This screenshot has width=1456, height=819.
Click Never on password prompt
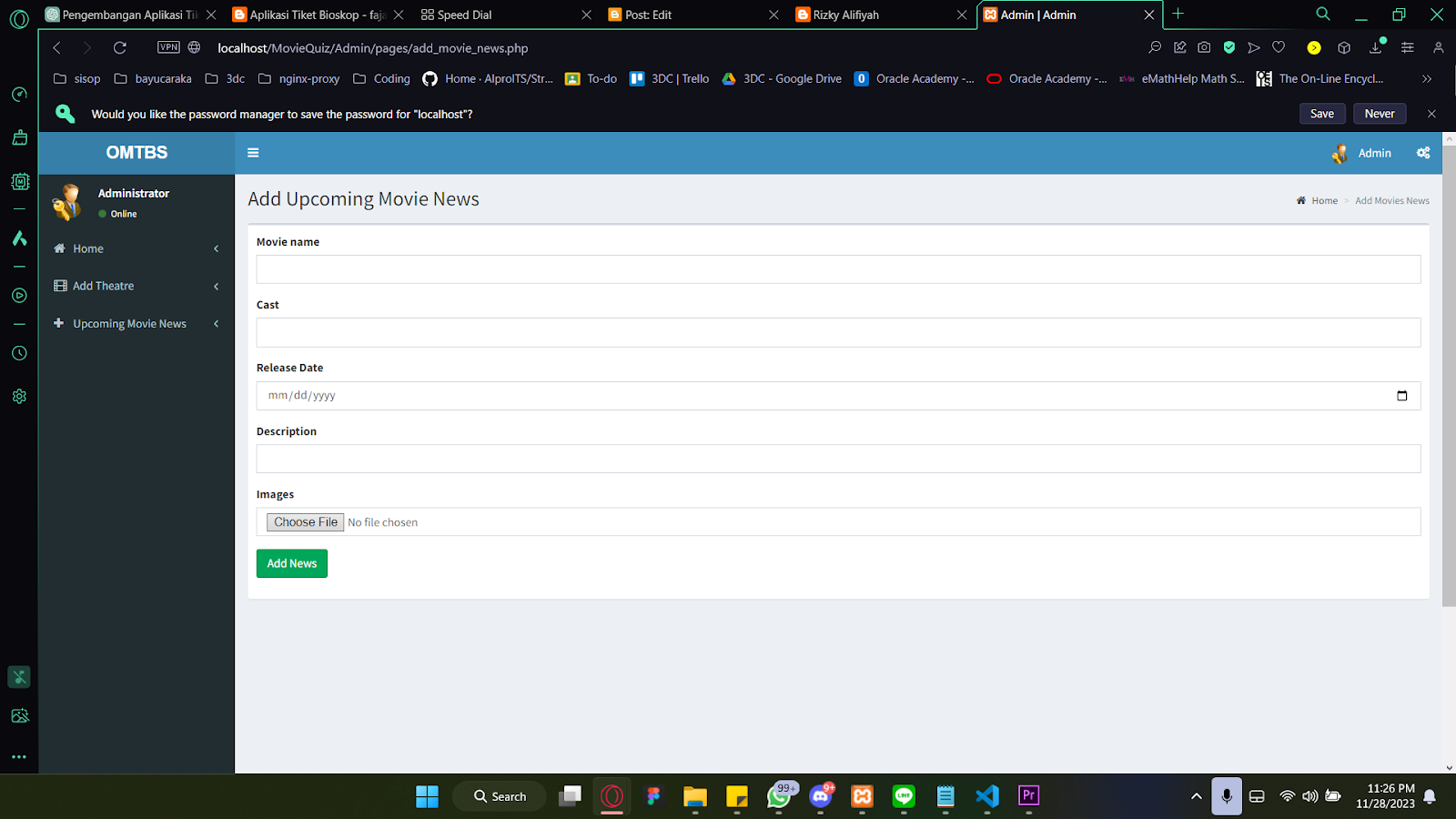pyautogui.click(x=1380, y=114)
